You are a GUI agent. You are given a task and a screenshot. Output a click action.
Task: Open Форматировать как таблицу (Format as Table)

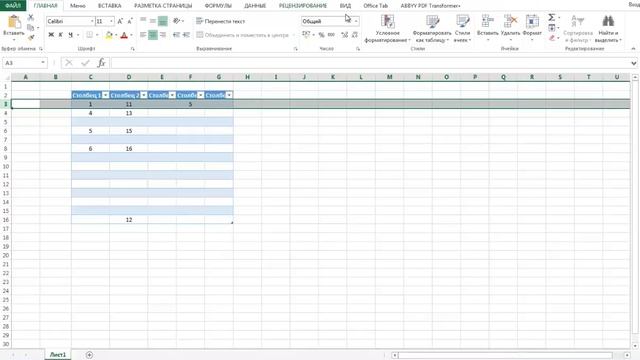[432, 29]
